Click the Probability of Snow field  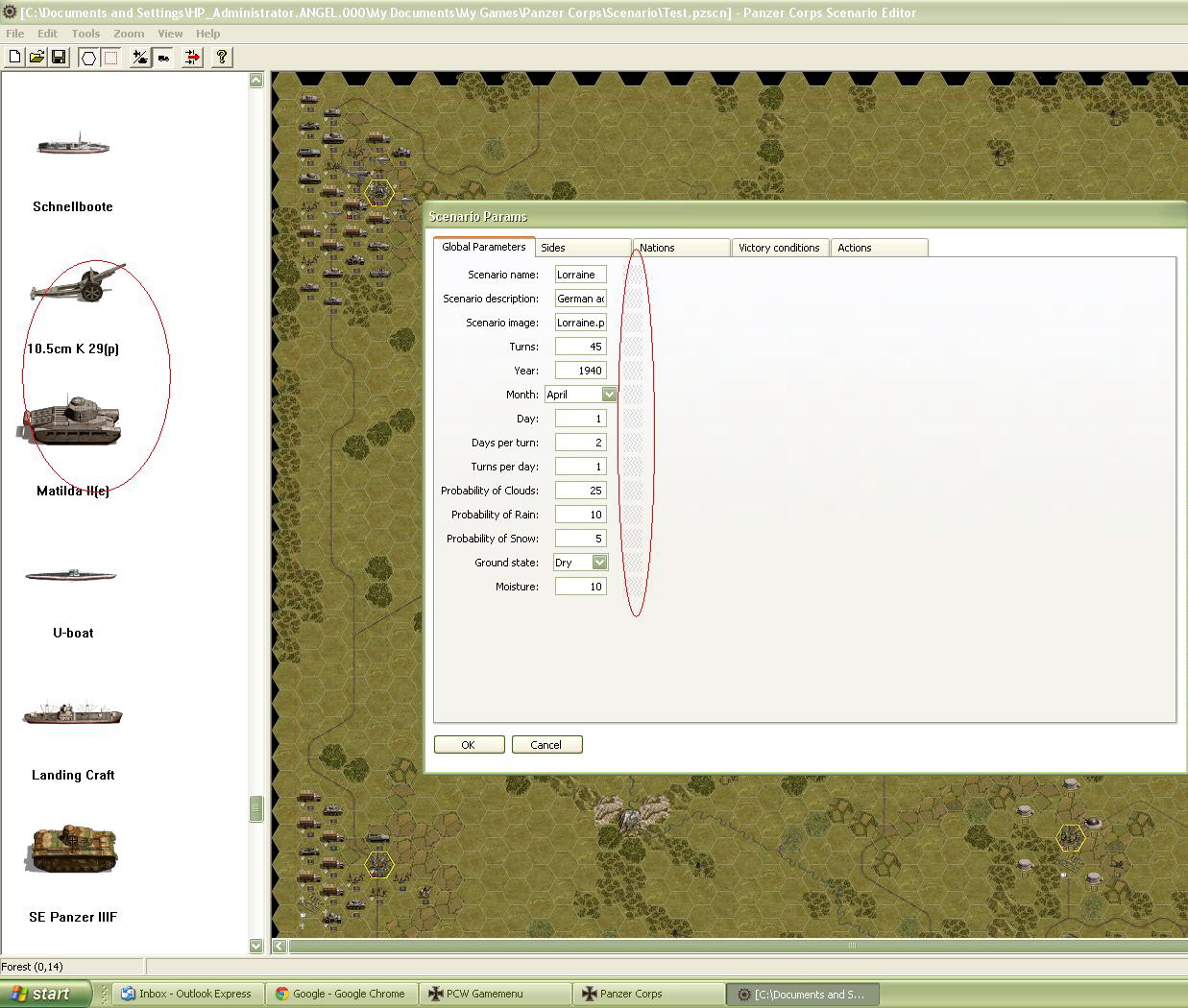(x=581, y=539)
